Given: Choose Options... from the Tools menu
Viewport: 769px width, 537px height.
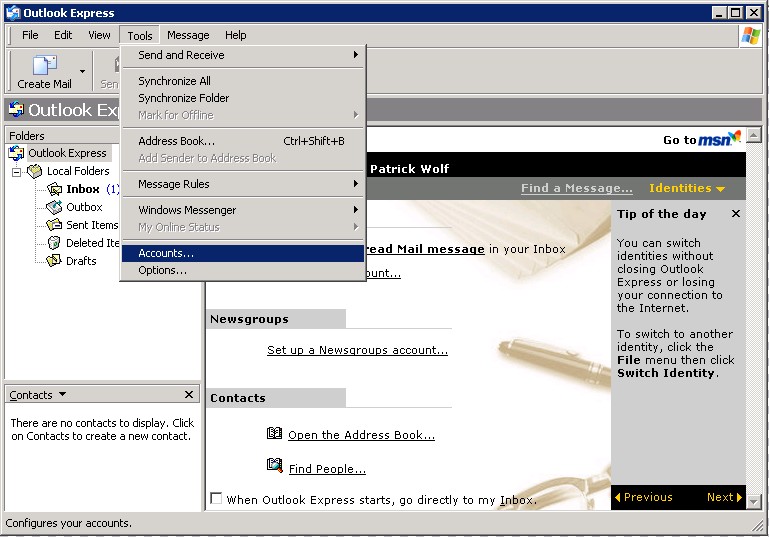Looking at the screenshot, I should coord(243,270).
